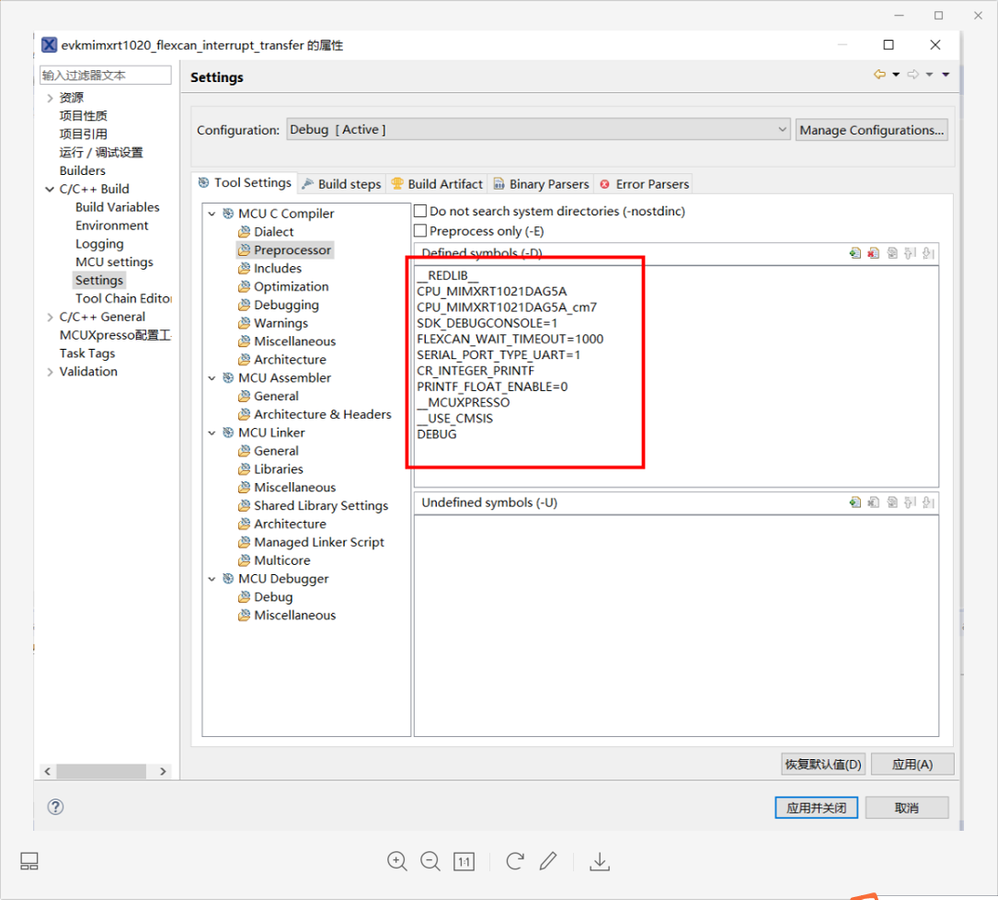Add a defined symbol (-D) icon
This screenshot has height=900, width=998.
tap(855, 253)
